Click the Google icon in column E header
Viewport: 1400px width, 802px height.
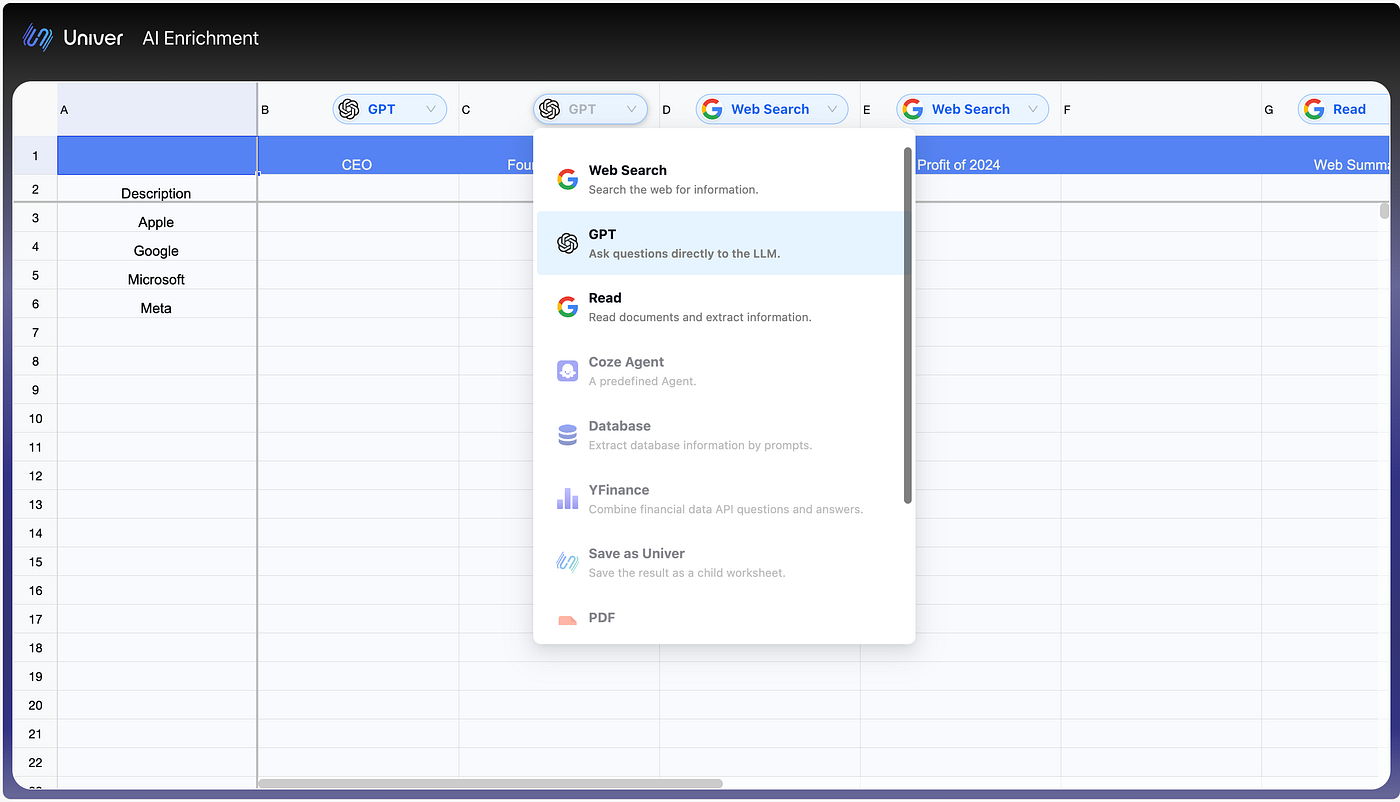coord(913,109)
